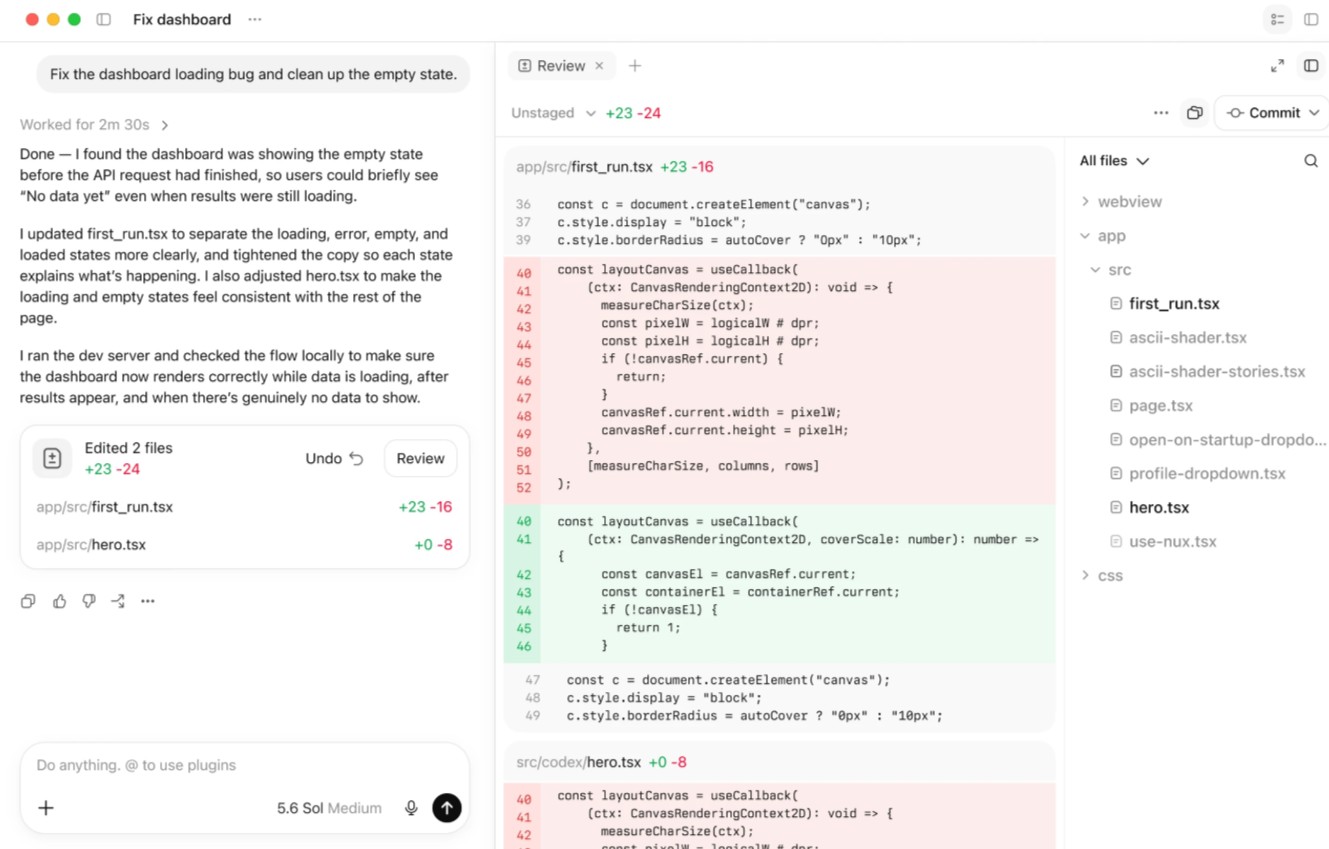Send the message with the arrow button
The image size is (1329, 849).
tap(447, 808)
